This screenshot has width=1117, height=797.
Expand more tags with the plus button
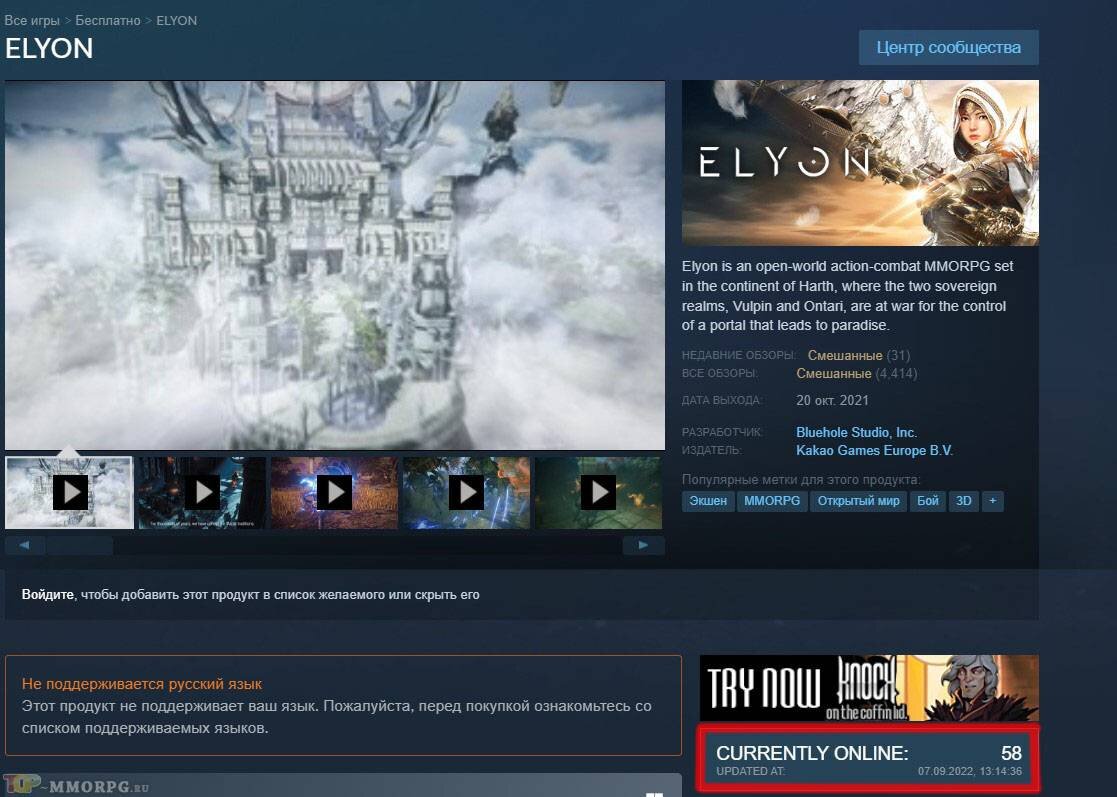click(x=992, y=501)
